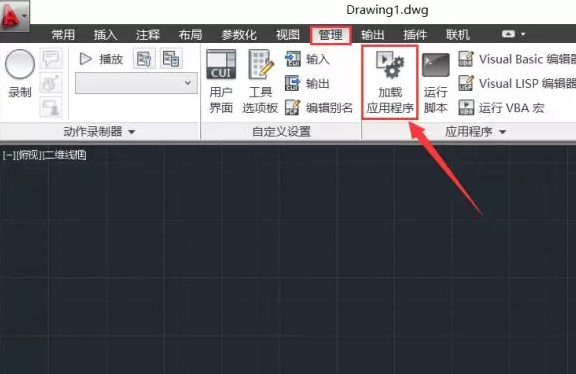Viewport: 576px width, 374px height.
Task: Open the Visual LISP editor (编辑器)
Action: [x=517, y=83]
